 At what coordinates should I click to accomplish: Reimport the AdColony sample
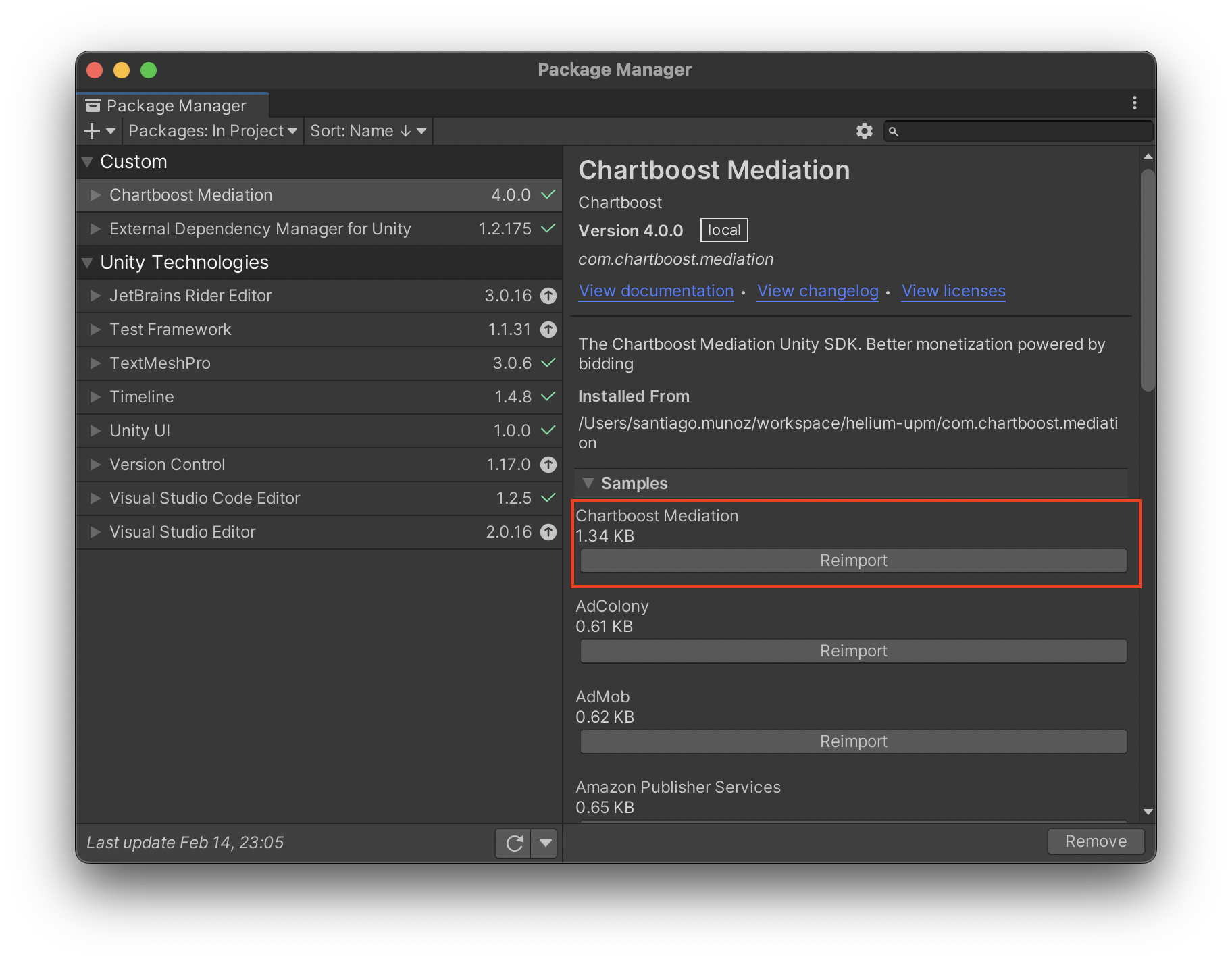click(853, 651)
